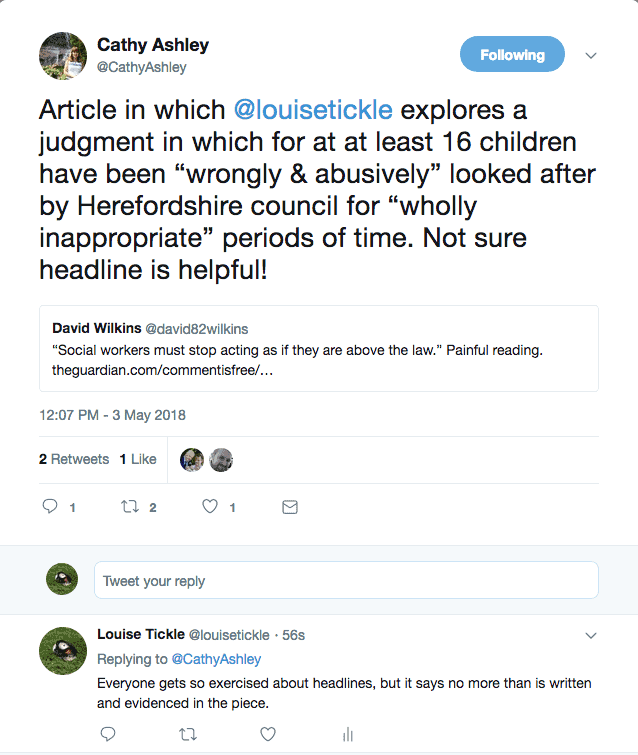This screenshot has height=755, width=638.
Task: View who liked: 1 Like
Action: (138, 459)
